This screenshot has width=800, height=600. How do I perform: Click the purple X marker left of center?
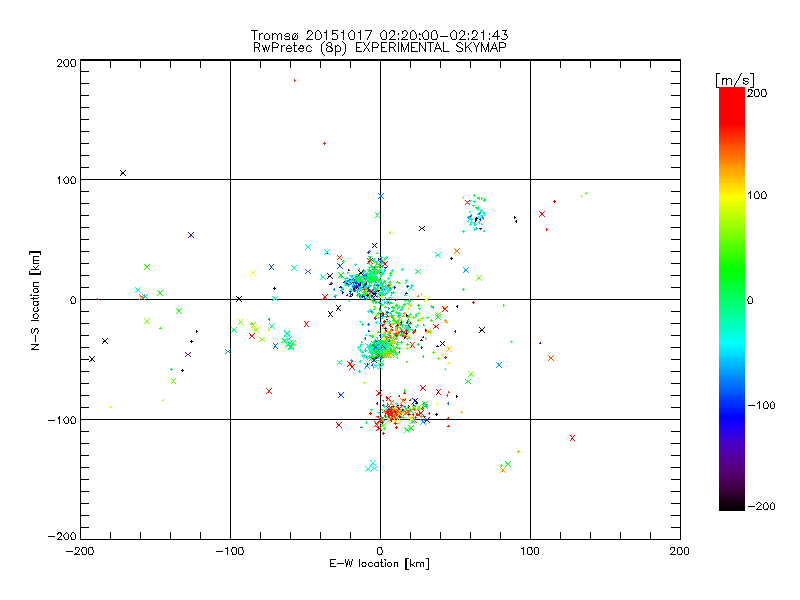191,235
